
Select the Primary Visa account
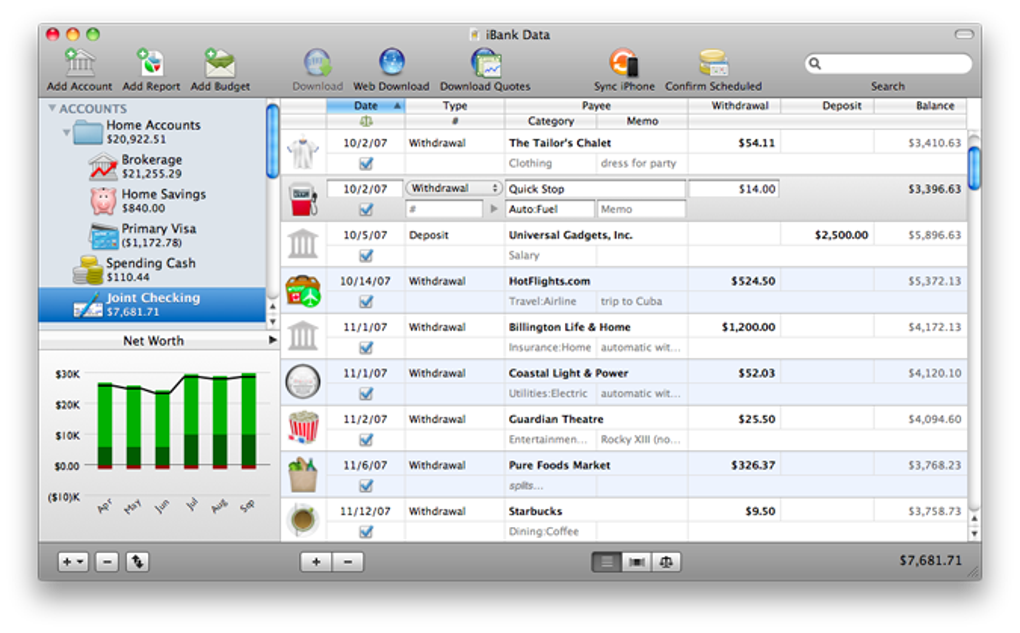coord(153,235)
